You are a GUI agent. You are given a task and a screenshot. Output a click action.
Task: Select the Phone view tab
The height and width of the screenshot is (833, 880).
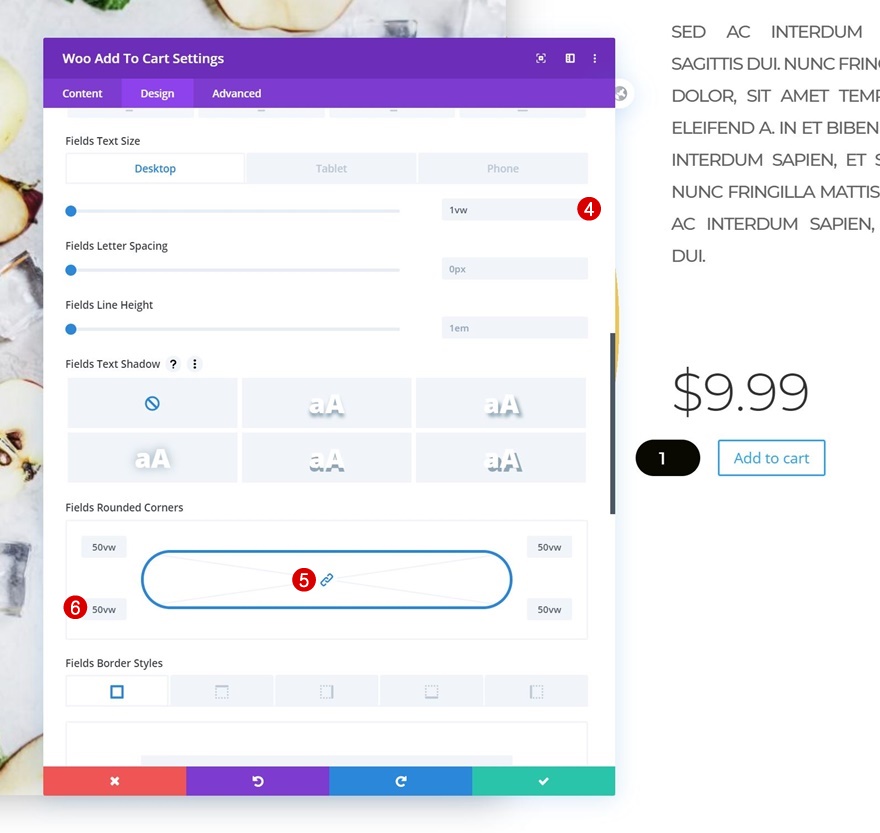click(x=503, y=169)
